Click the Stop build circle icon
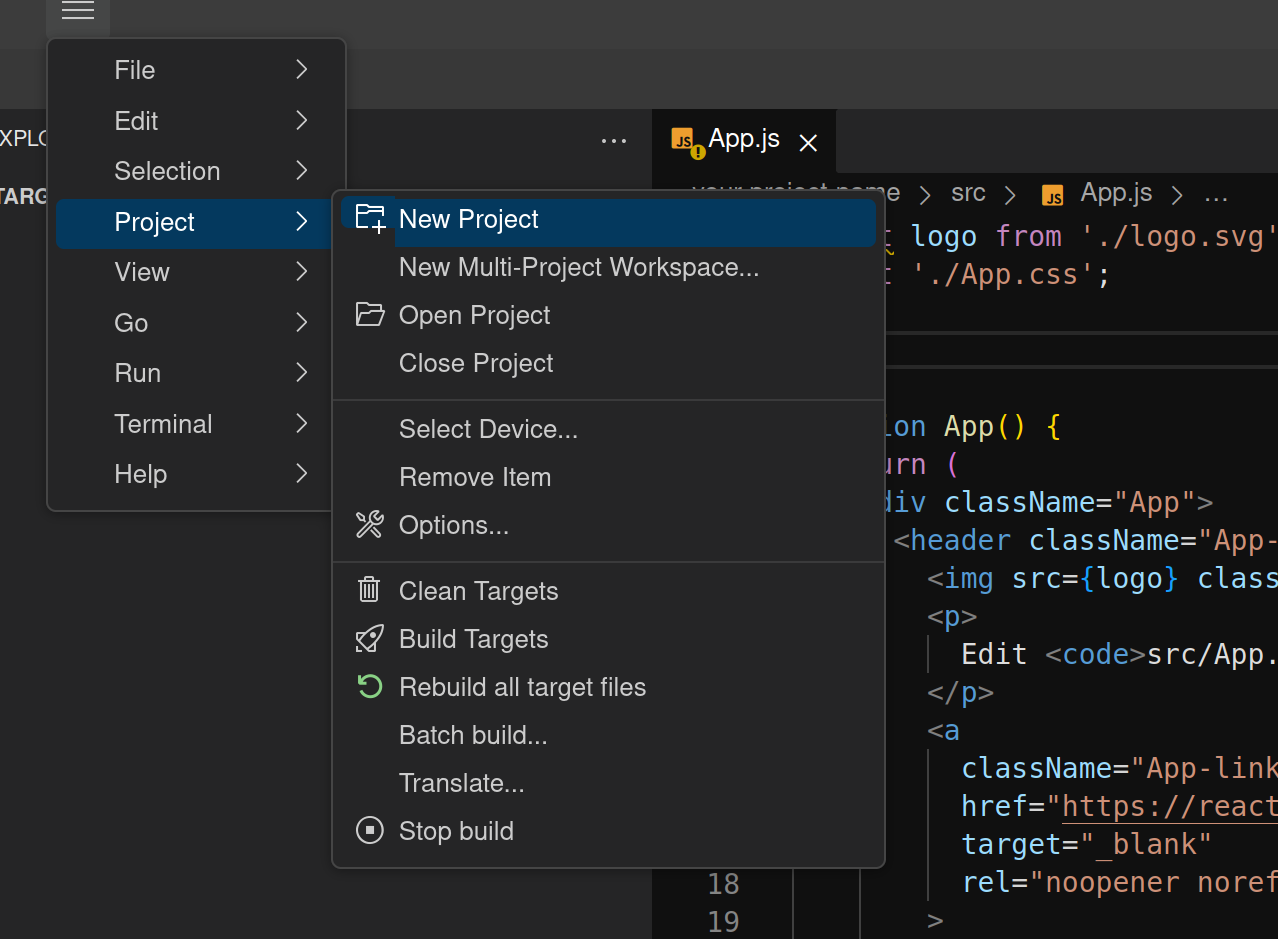The height and width of the screenshot is (939, 1278). tap(370, 831)
